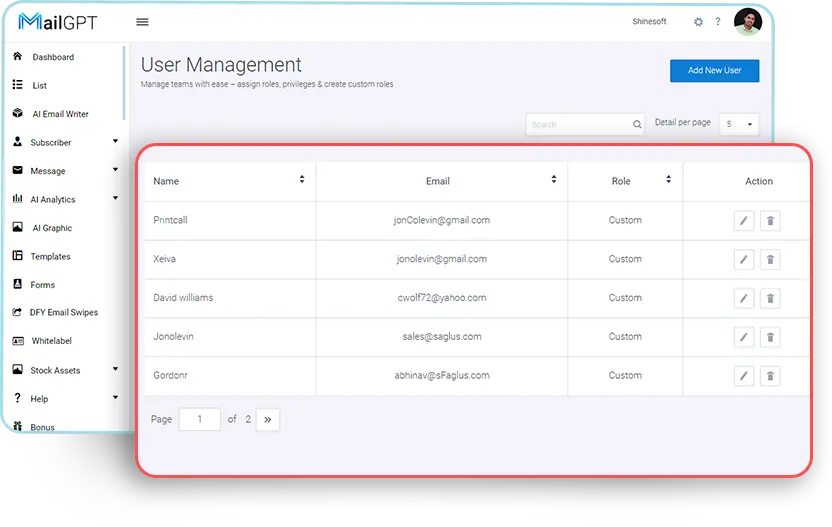
Task: Open the user profile avatar
Action: [x=747, y=22]
